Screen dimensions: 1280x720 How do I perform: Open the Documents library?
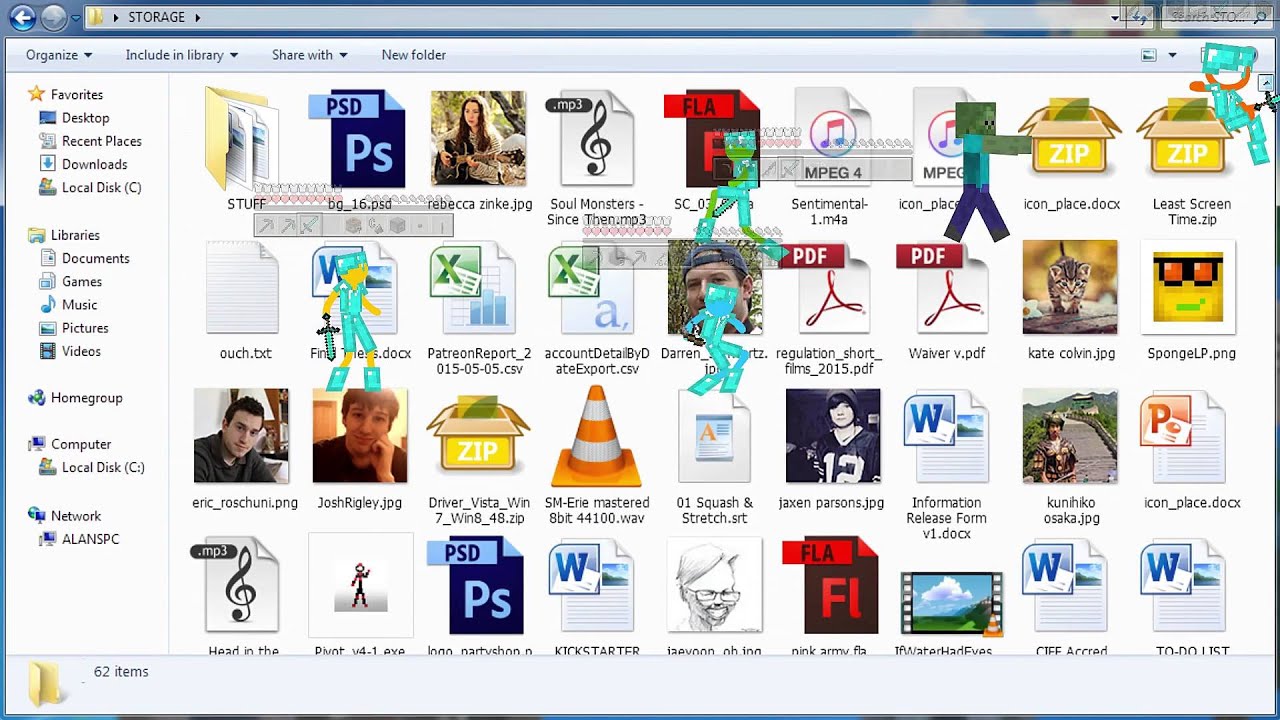(x=84, y=258)
